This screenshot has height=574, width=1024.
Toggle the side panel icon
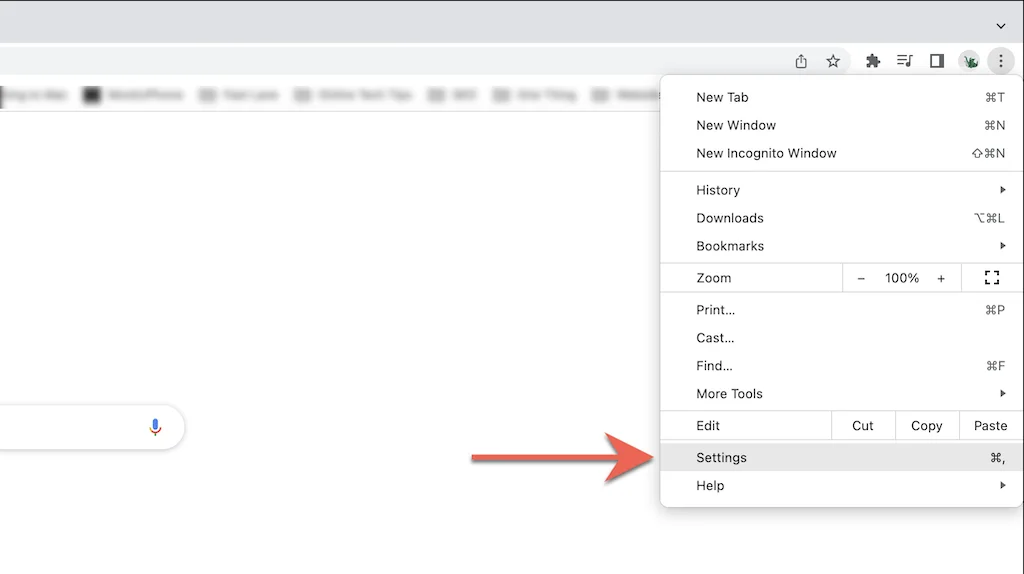pos(936,61)
